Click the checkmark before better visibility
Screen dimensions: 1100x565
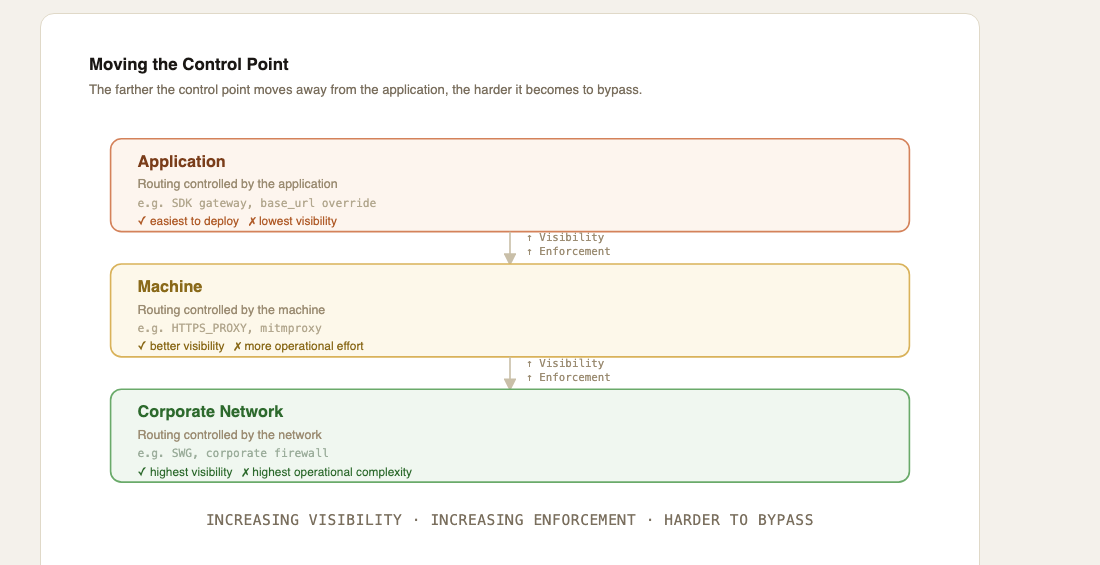tap(142, 346)
